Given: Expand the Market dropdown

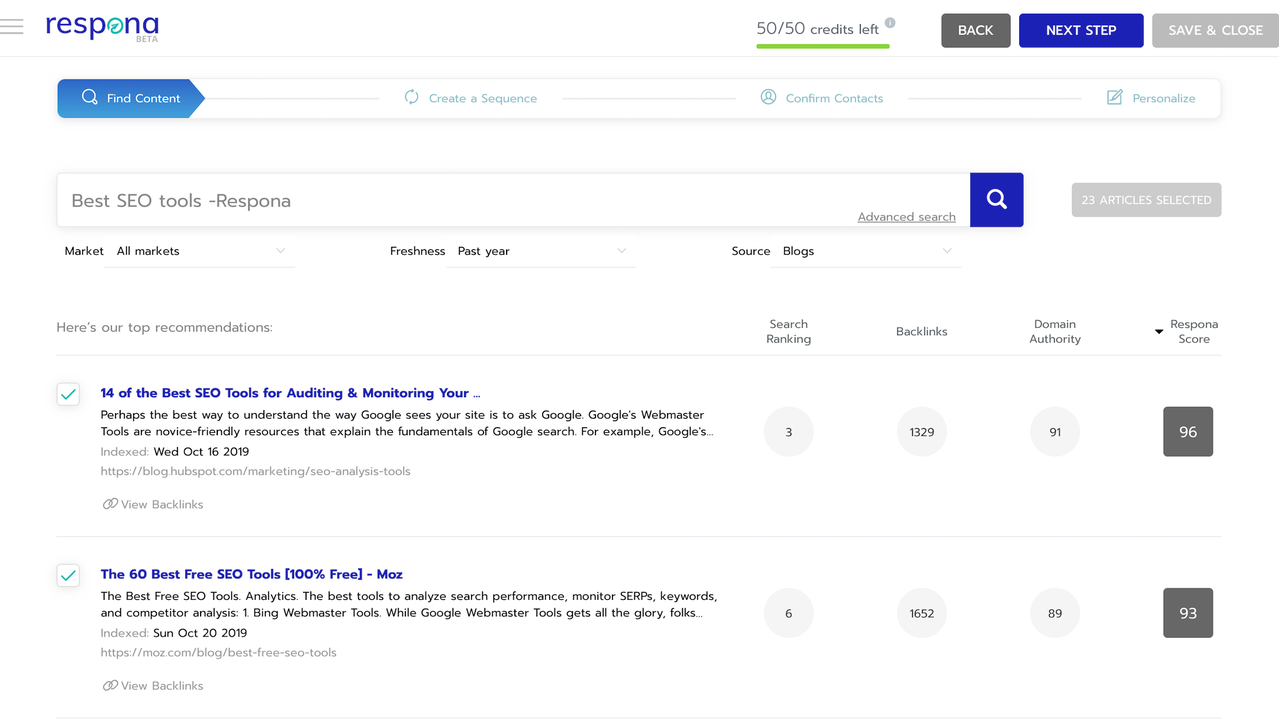Looking at the screenshot, I should 199,251.
